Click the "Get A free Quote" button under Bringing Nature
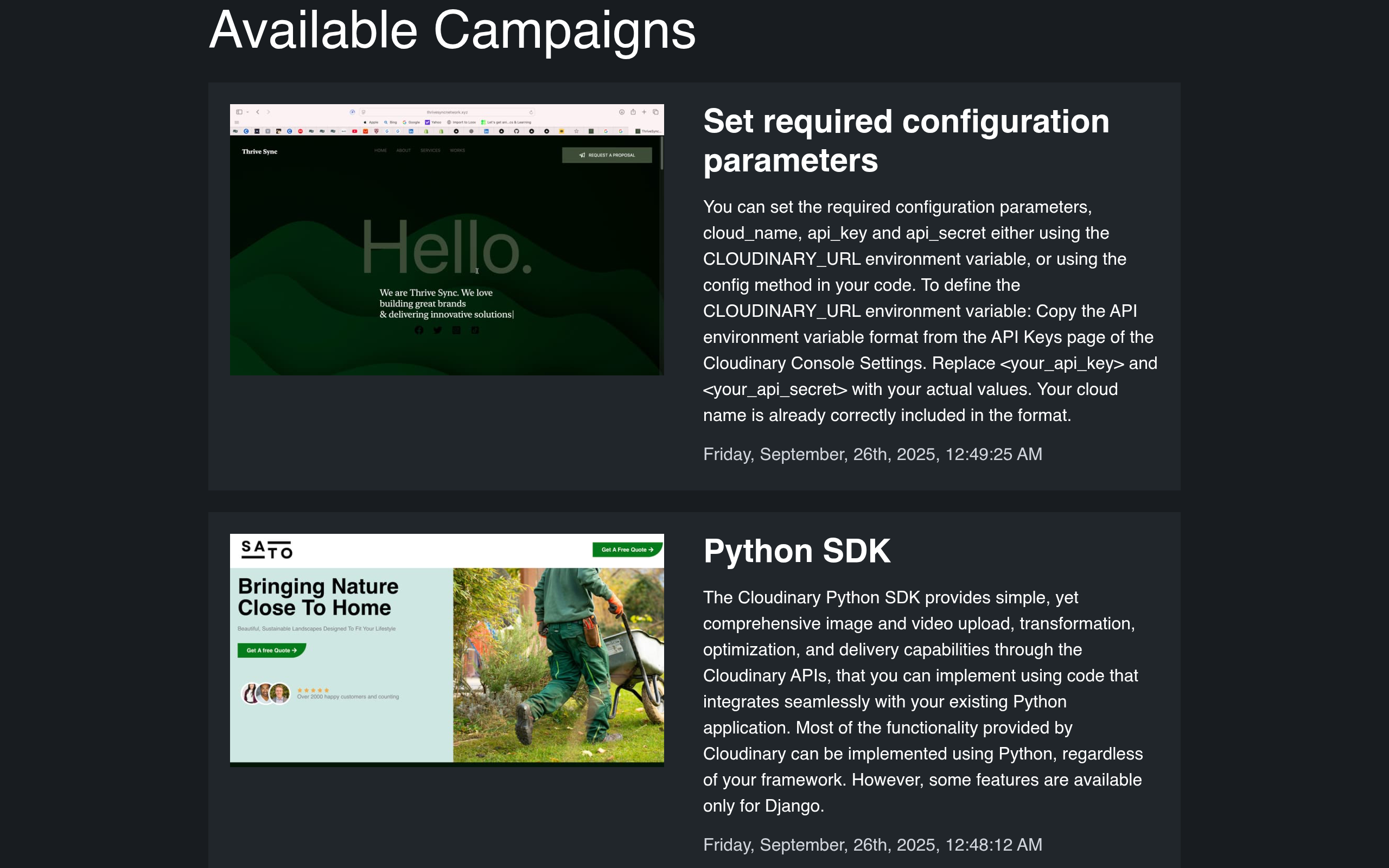1389x868 pixels. coord(271,650)
